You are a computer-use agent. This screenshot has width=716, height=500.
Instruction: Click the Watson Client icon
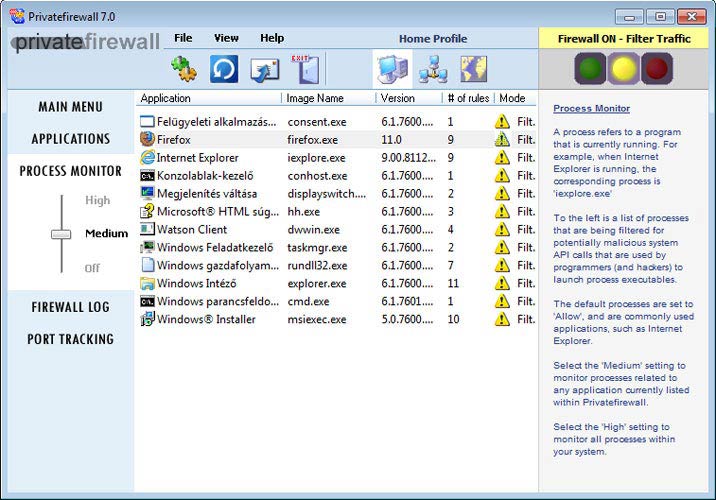click(147, 229)
